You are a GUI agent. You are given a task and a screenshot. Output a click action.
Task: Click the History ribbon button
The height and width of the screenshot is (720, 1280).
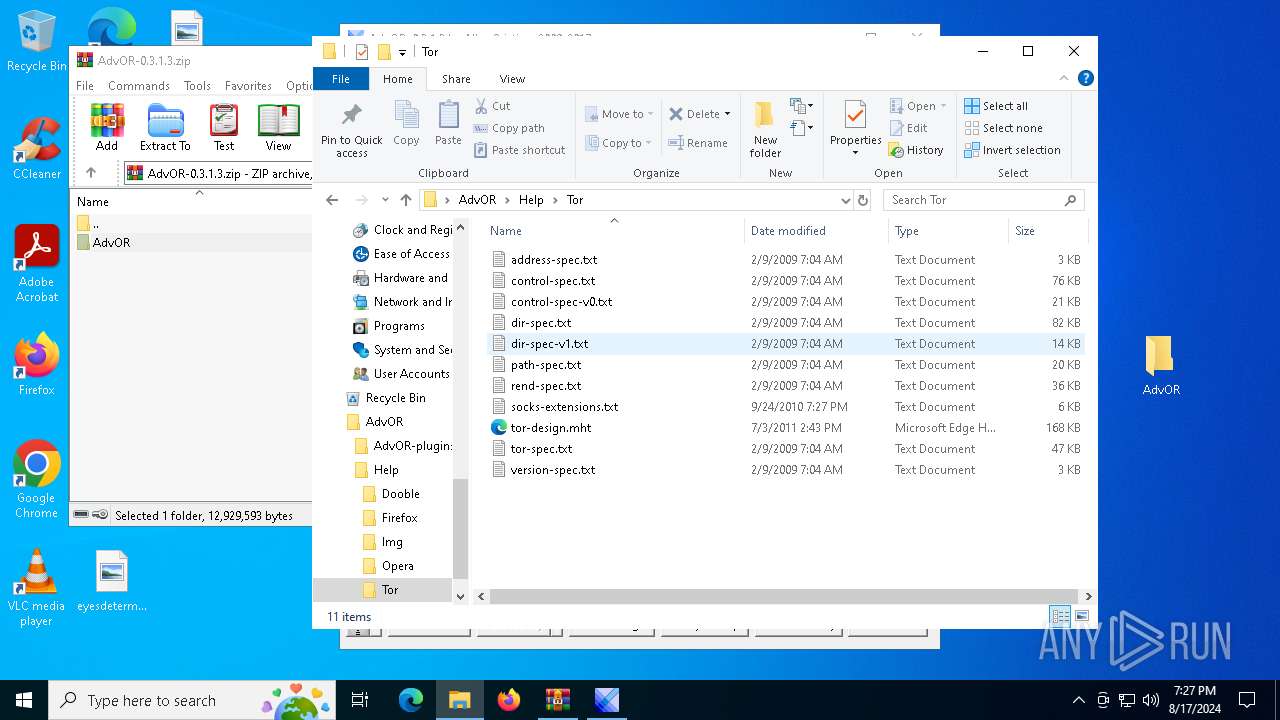tap(916, 150)
